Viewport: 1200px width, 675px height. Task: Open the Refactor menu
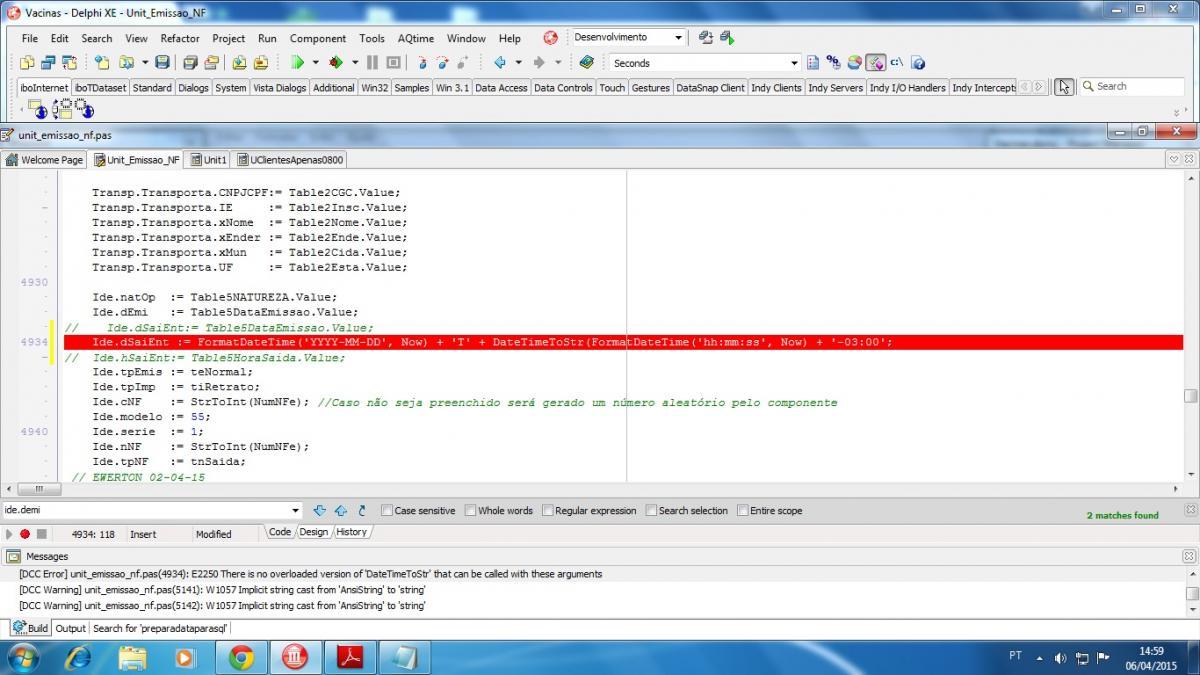tap(180, 38)
